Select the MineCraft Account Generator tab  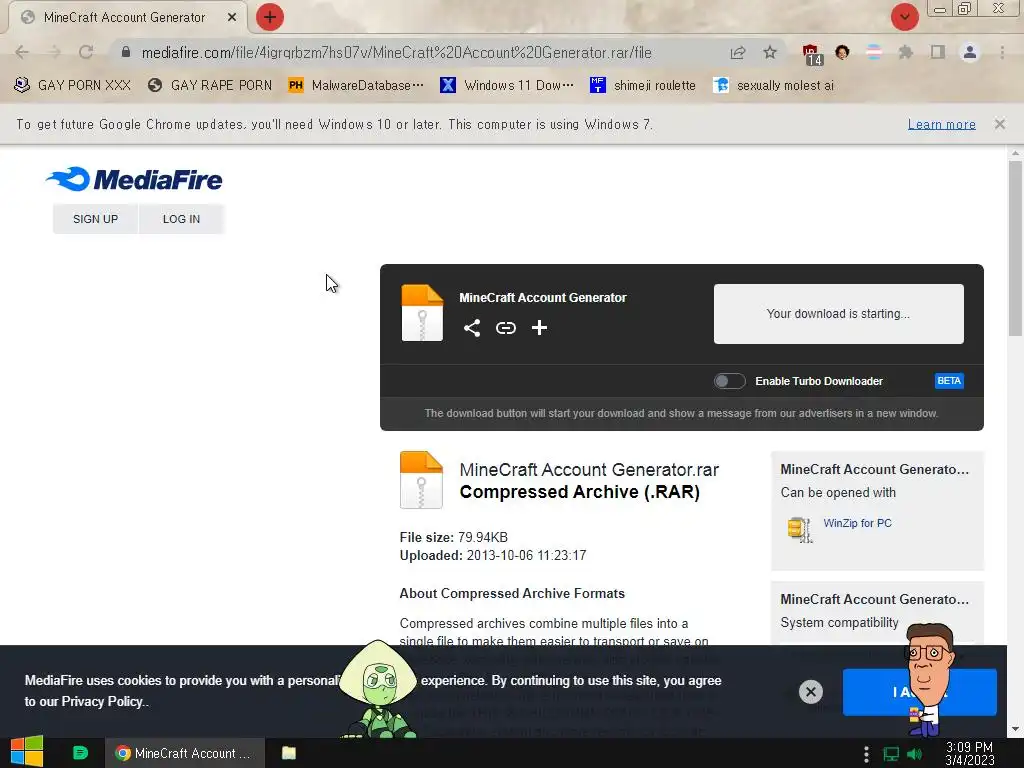point(124,18)
